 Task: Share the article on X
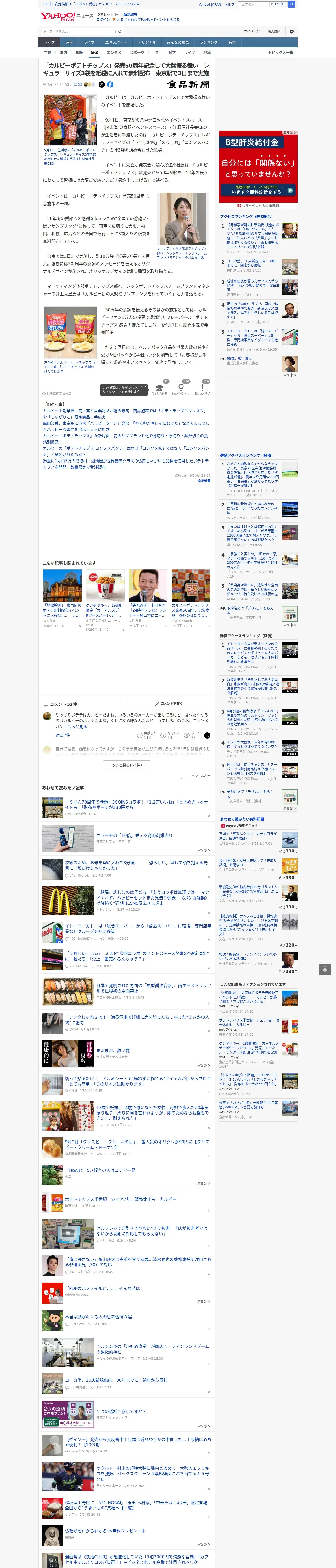[x=102, y=85]
